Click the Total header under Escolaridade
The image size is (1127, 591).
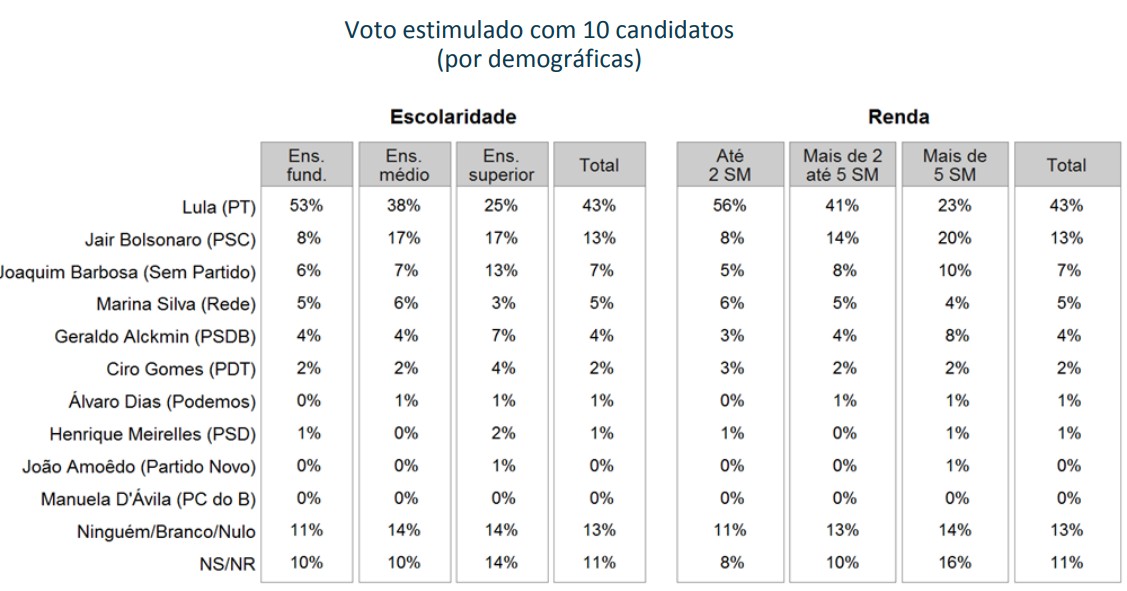point(599,165)
